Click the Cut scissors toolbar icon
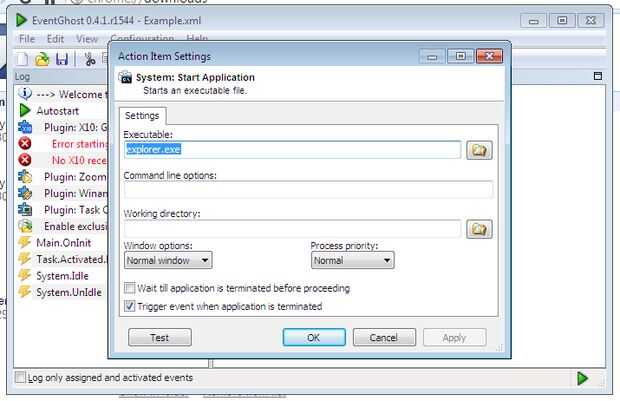This screenshot has height=401, width=620. 90,59
